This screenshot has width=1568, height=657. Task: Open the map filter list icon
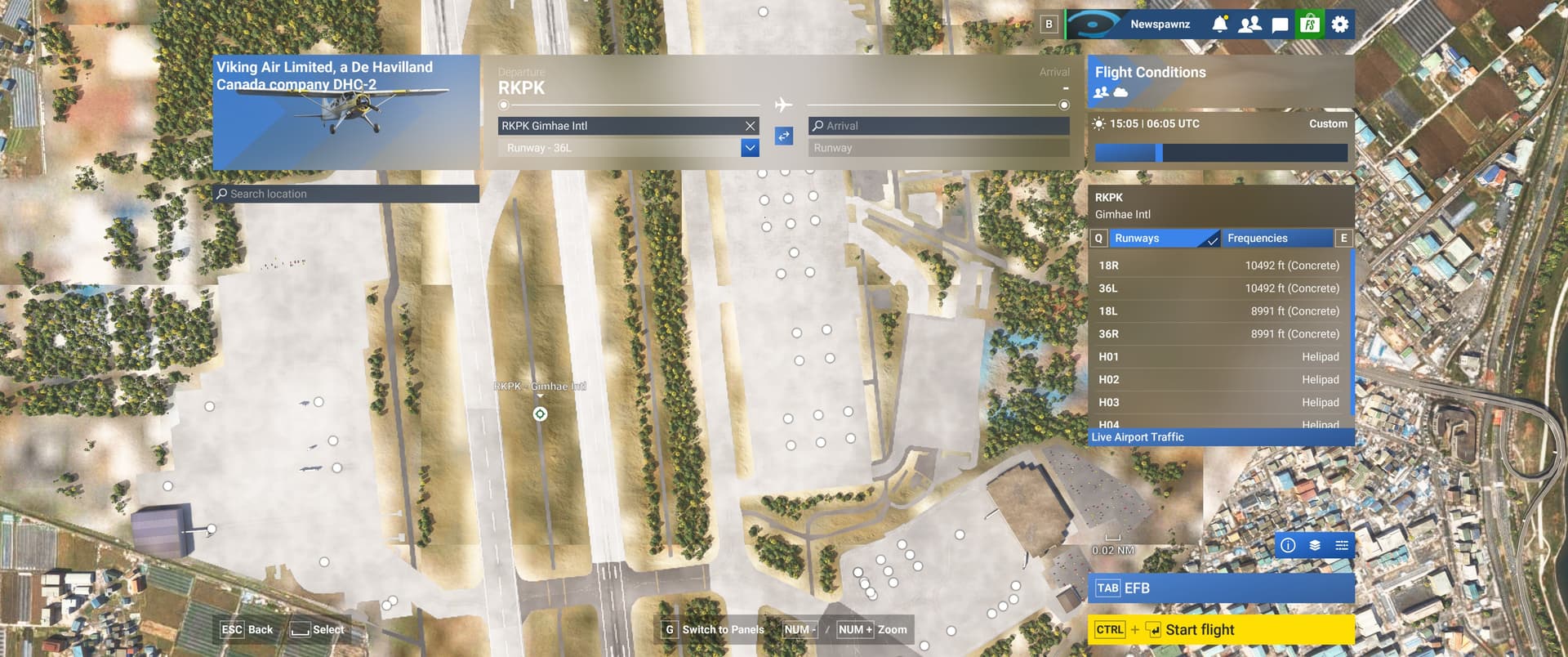pyautogui.click(x=1342, y=545)
